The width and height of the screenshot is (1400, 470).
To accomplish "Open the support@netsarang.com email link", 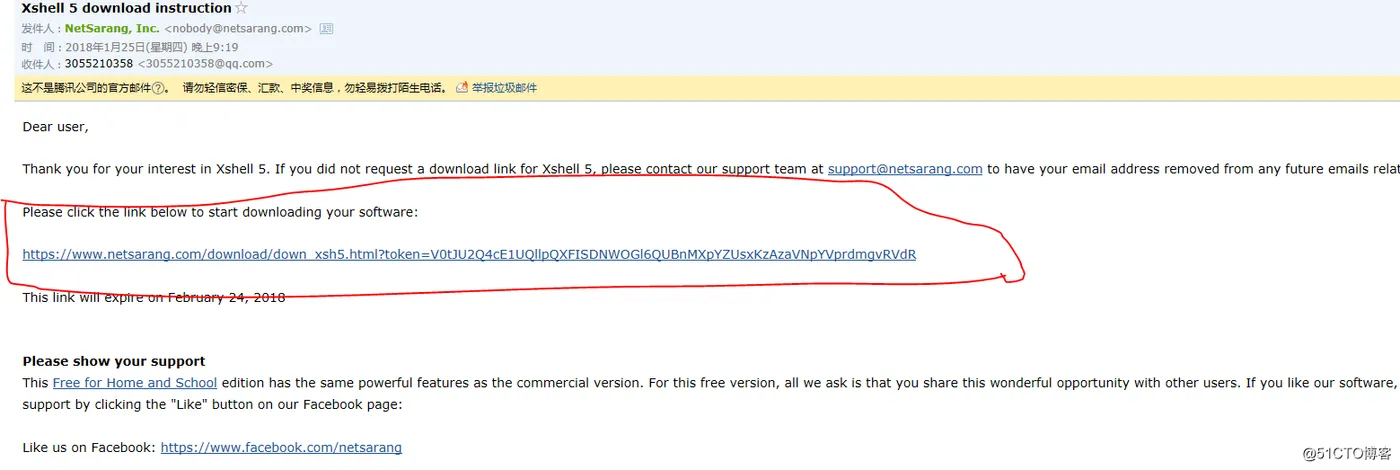I will (905, 169).
